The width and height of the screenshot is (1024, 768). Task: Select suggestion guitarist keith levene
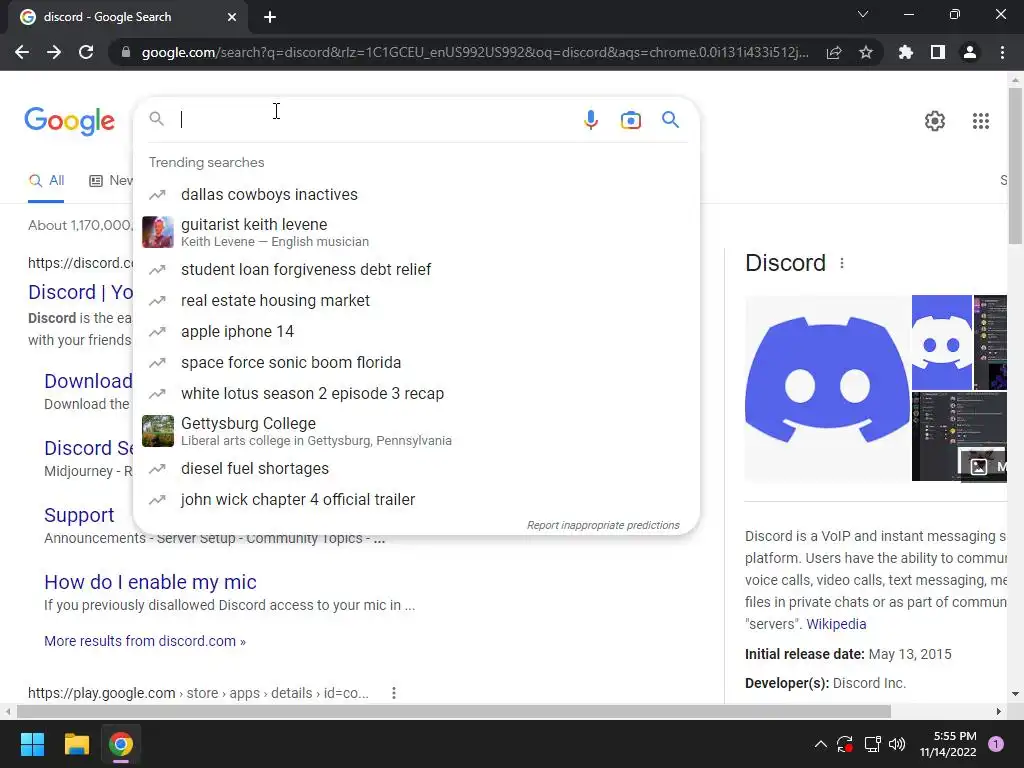point(416,232)
